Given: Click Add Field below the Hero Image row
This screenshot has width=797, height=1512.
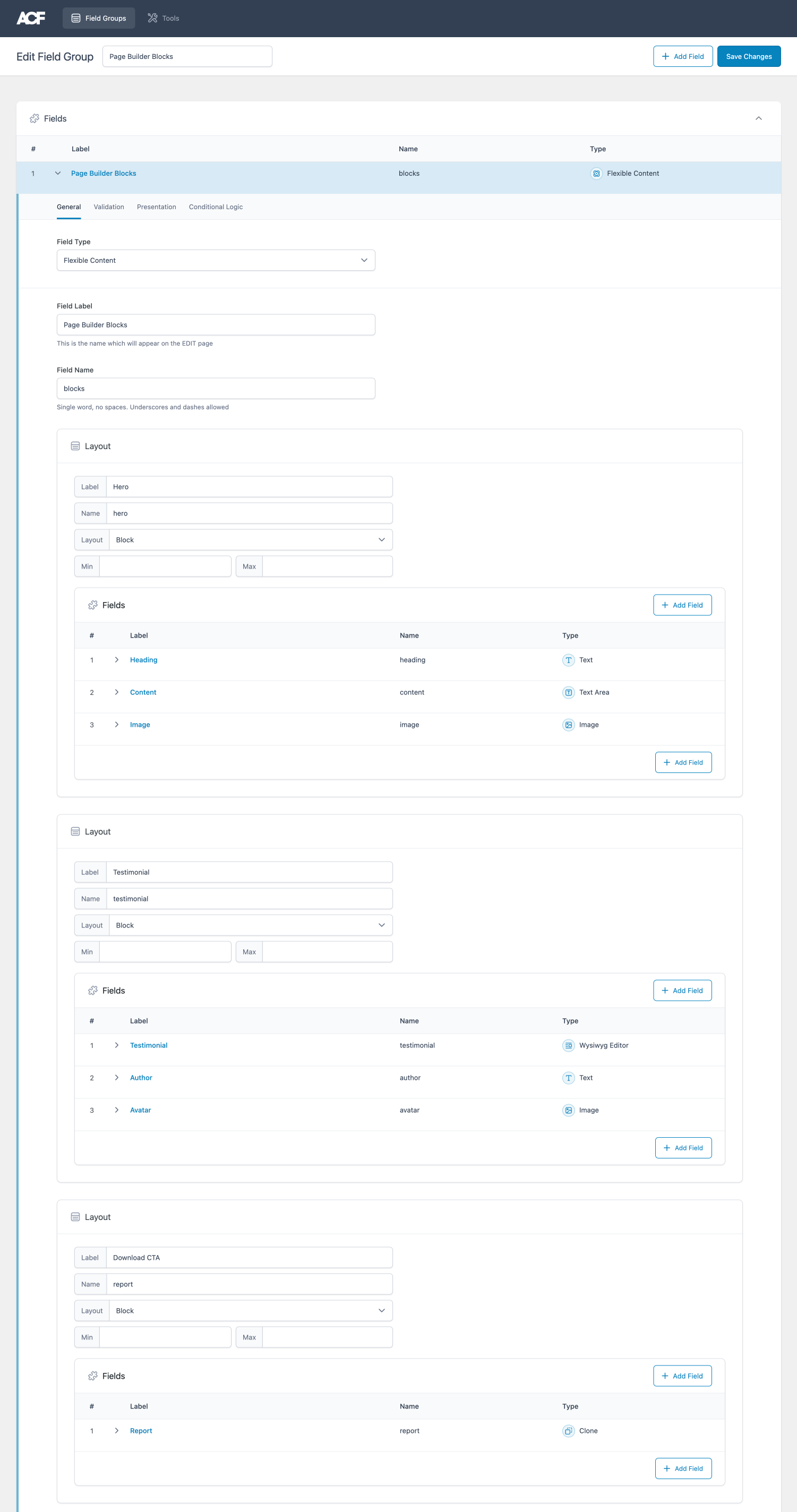Looking at the screenshot, I should (x=683, y=762).
